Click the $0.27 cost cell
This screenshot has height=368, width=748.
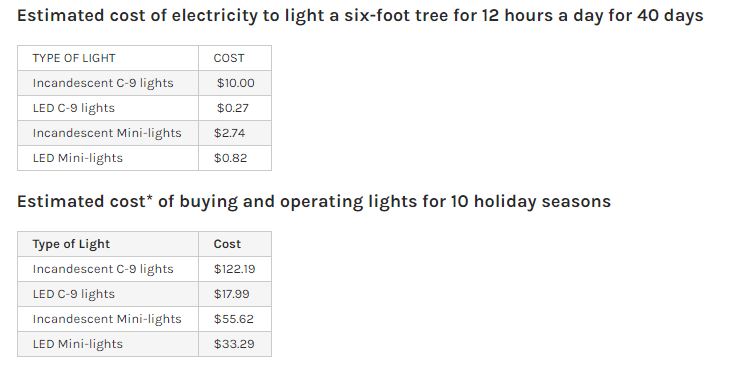click(x=233, y=108)
